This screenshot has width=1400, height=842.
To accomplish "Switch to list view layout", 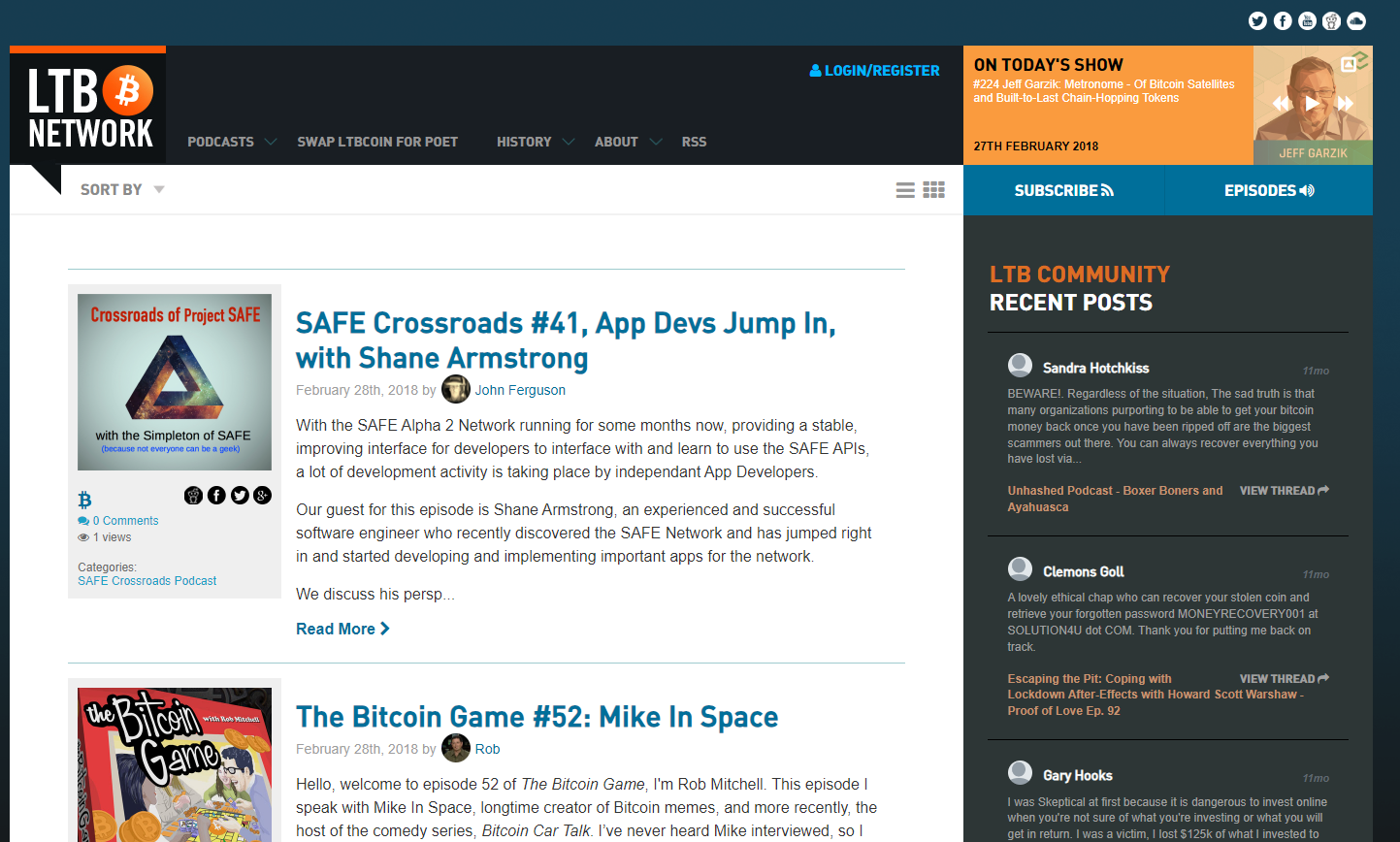I will [x=905, y=190].
